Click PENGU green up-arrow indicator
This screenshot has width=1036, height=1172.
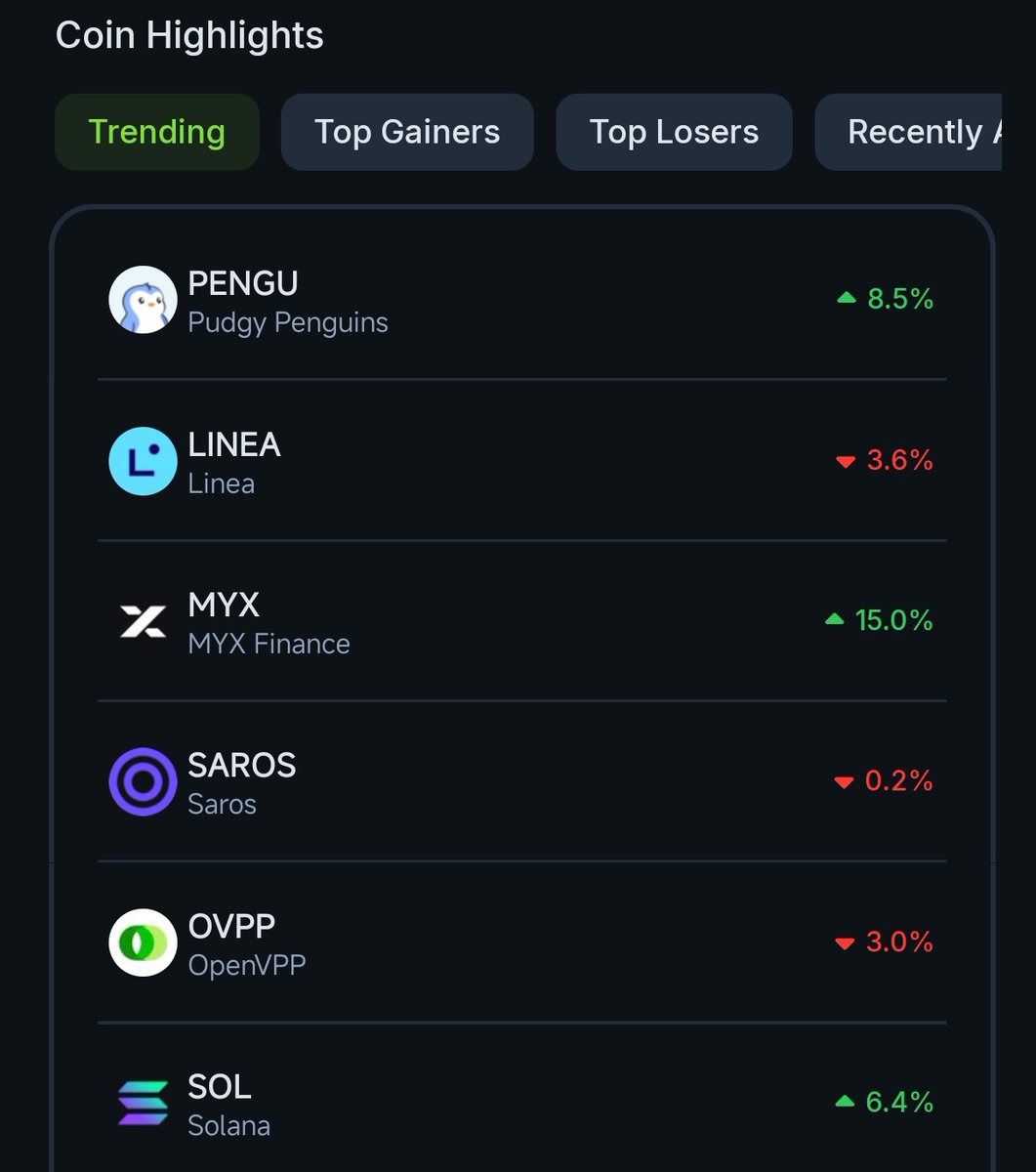[847, 299]
